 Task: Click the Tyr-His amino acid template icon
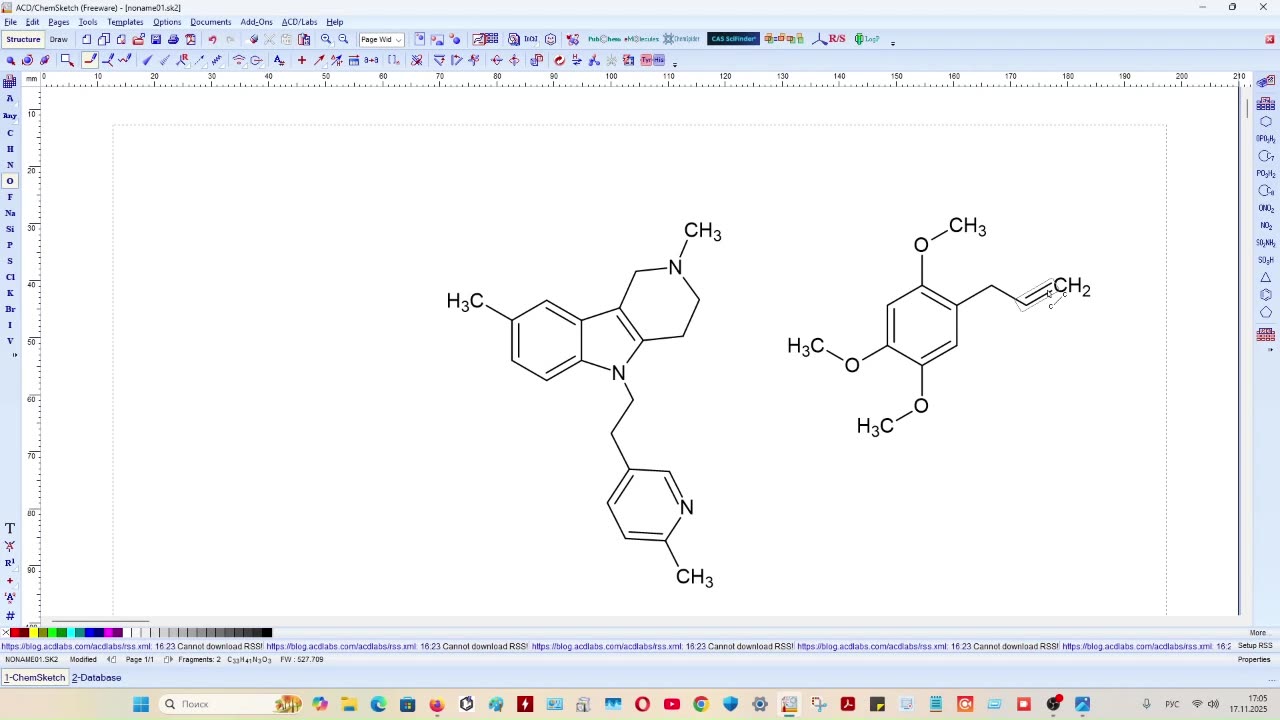pyautogui.click(x=652, y=60)
